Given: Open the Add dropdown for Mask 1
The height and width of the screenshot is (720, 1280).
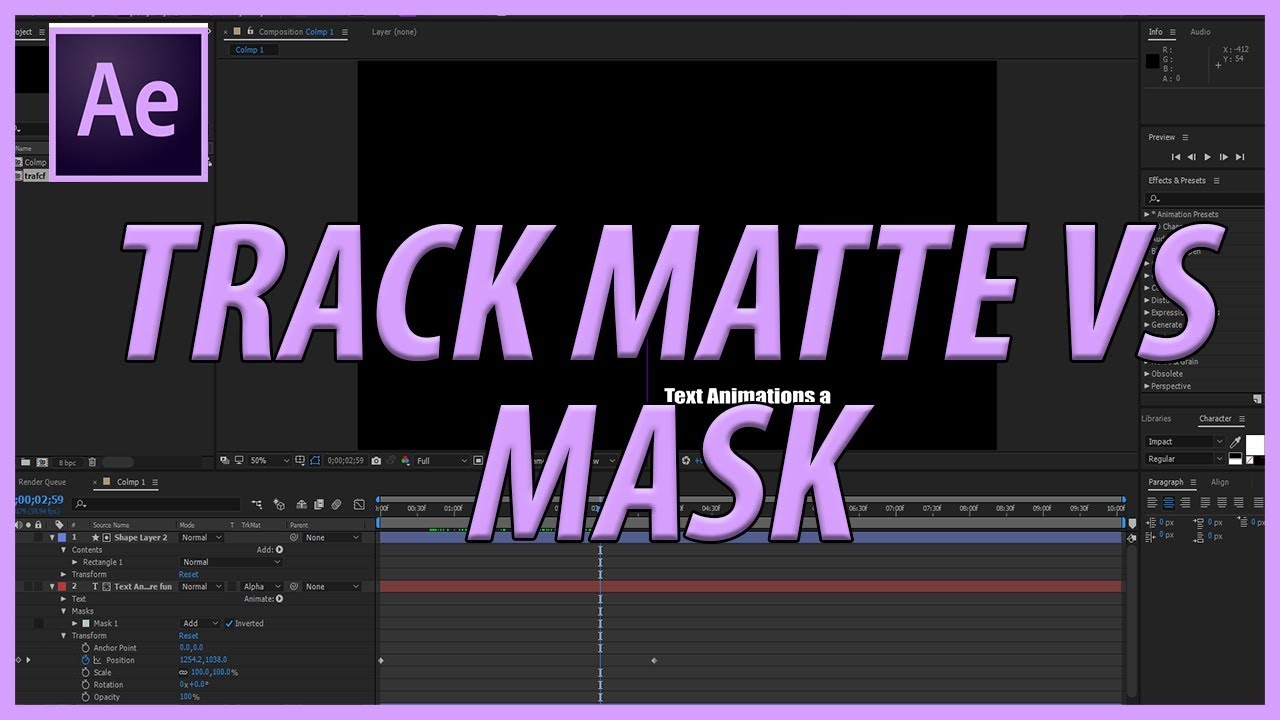Looking at the screenshot, I should [x=200, y=623].
